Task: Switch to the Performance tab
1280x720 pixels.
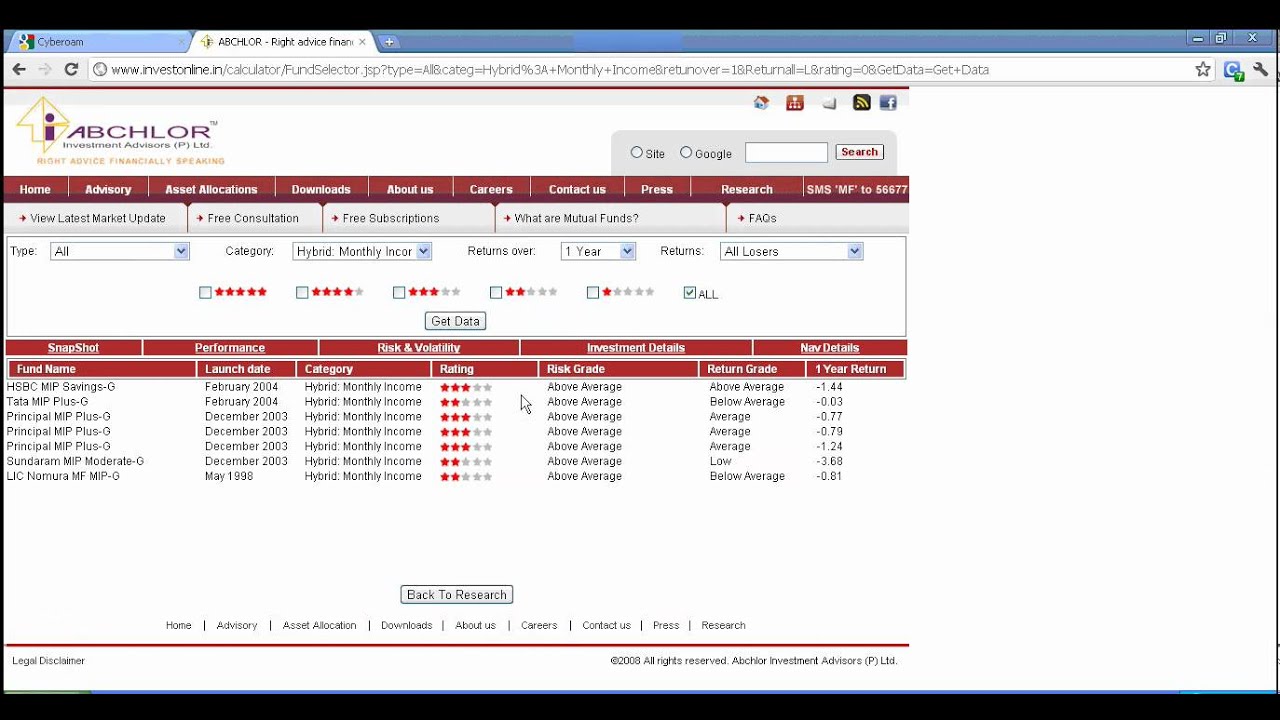Action: pos(230,348)
